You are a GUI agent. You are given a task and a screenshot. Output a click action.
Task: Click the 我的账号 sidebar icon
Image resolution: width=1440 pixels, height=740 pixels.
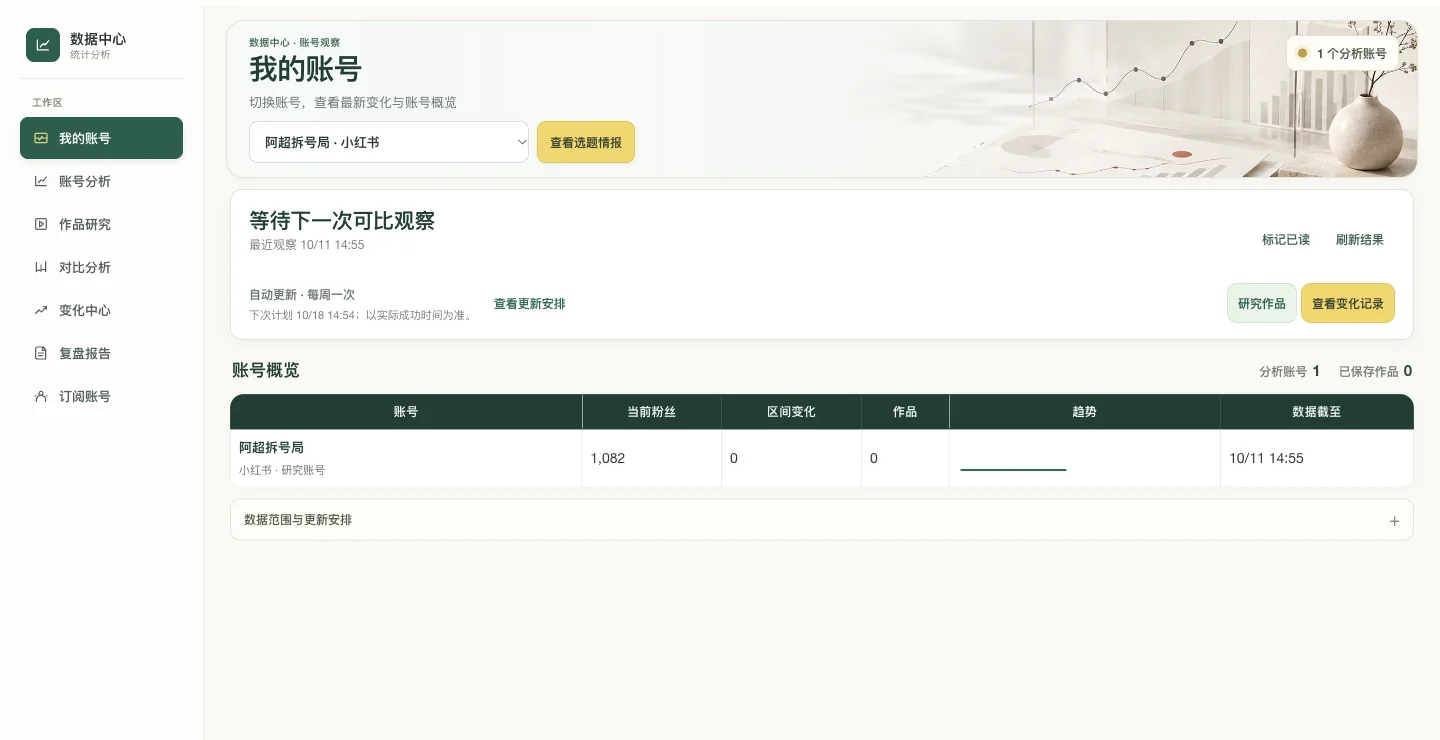41,138
